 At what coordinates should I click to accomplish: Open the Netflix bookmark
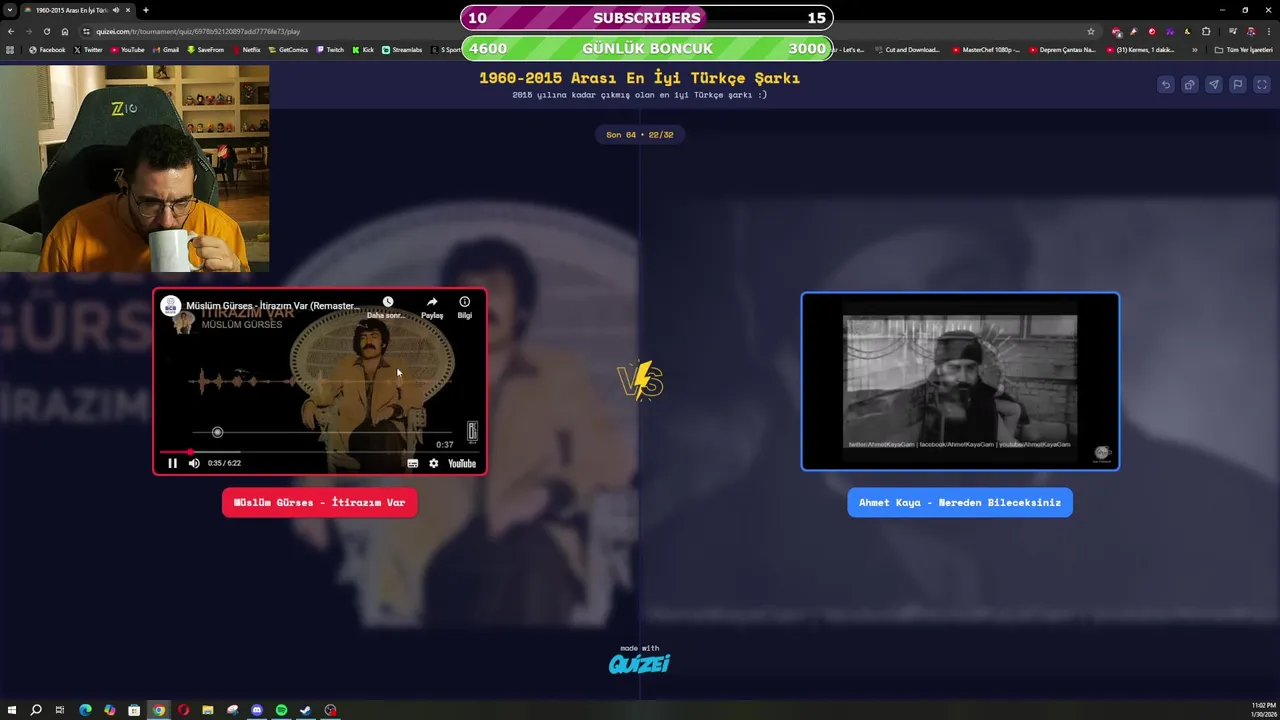click(246, 49)
